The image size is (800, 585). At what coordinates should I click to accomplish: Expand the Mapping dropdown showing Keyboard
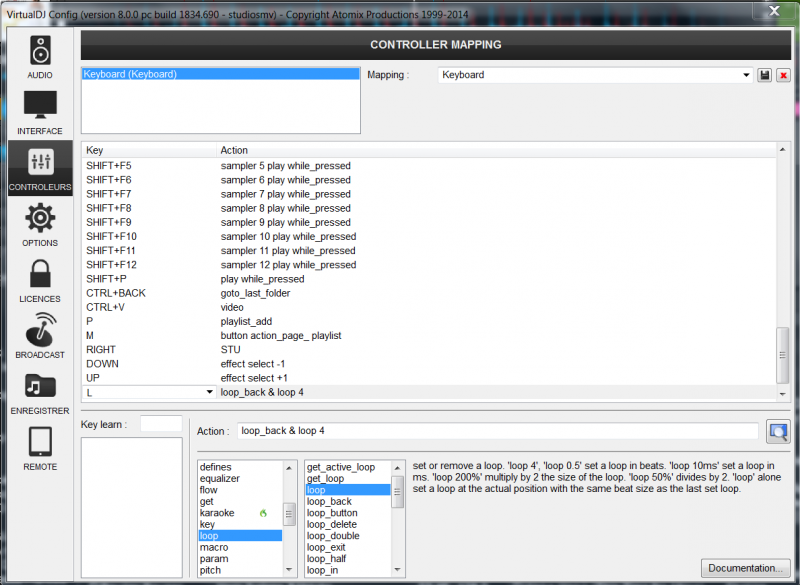[x=746, y=75]
